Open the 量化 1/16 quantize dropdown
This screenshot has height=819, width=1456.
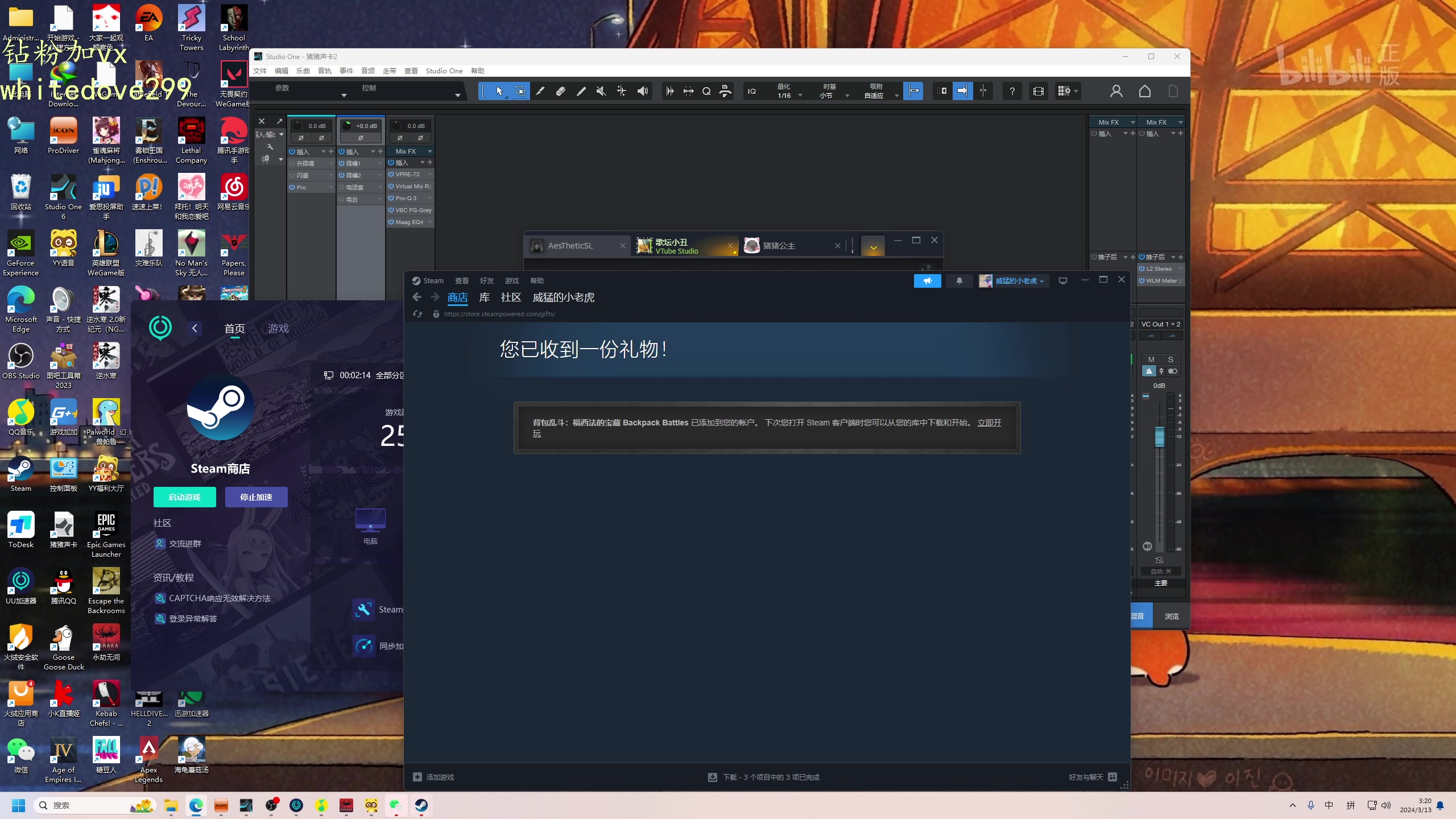(x=800, y=96)
